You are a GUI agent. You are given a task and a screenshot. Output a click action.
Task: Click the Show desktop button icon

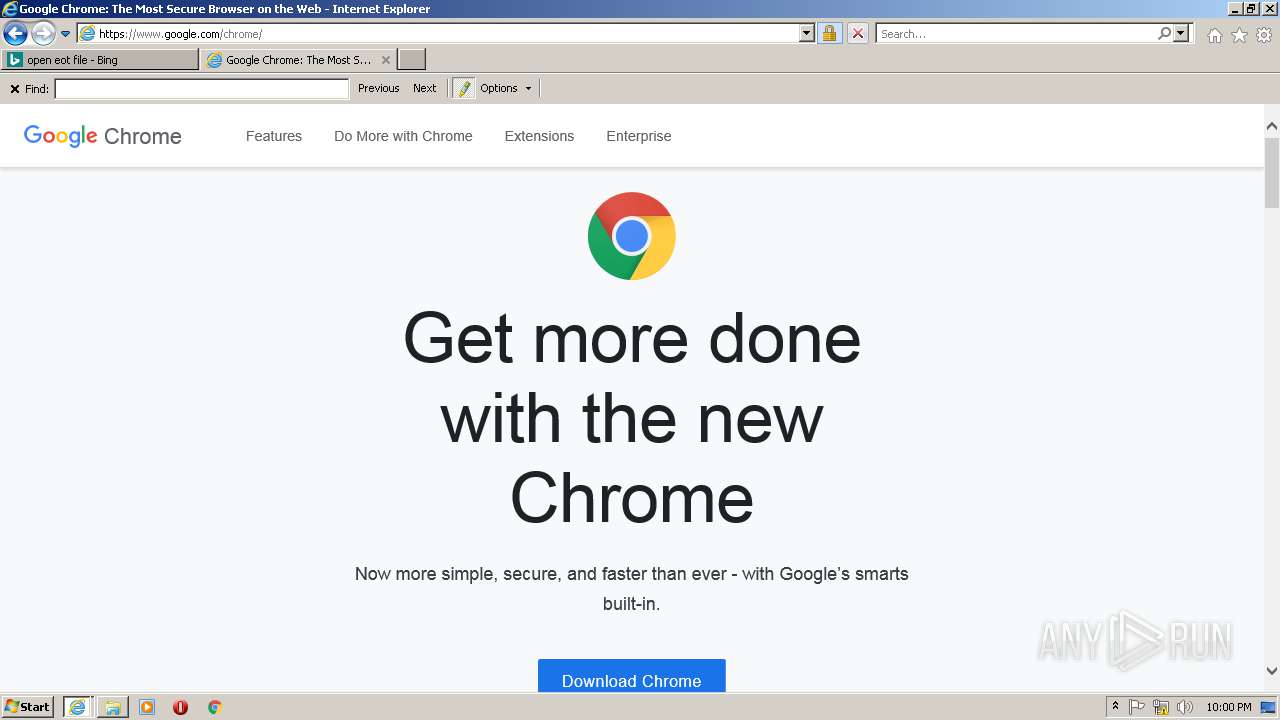[1268, 707]
